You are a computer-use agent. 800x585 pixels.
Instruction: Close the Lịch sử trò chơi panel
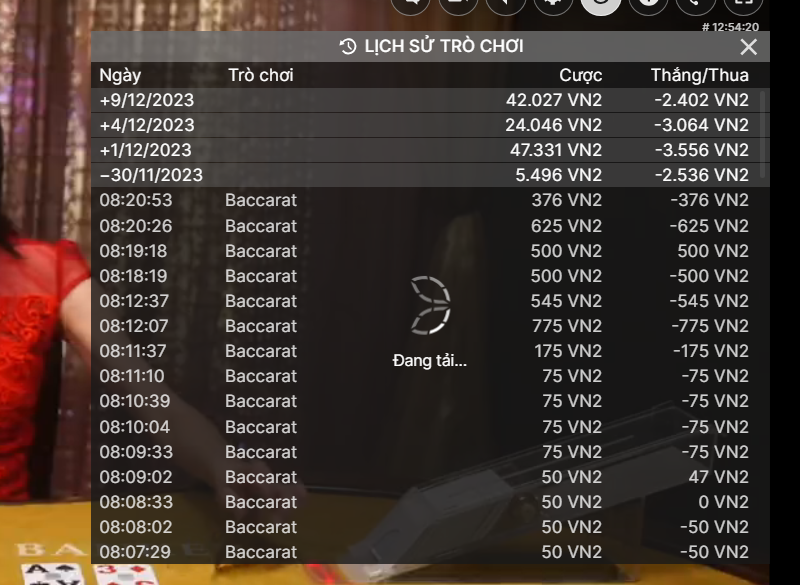pos(748,47)
